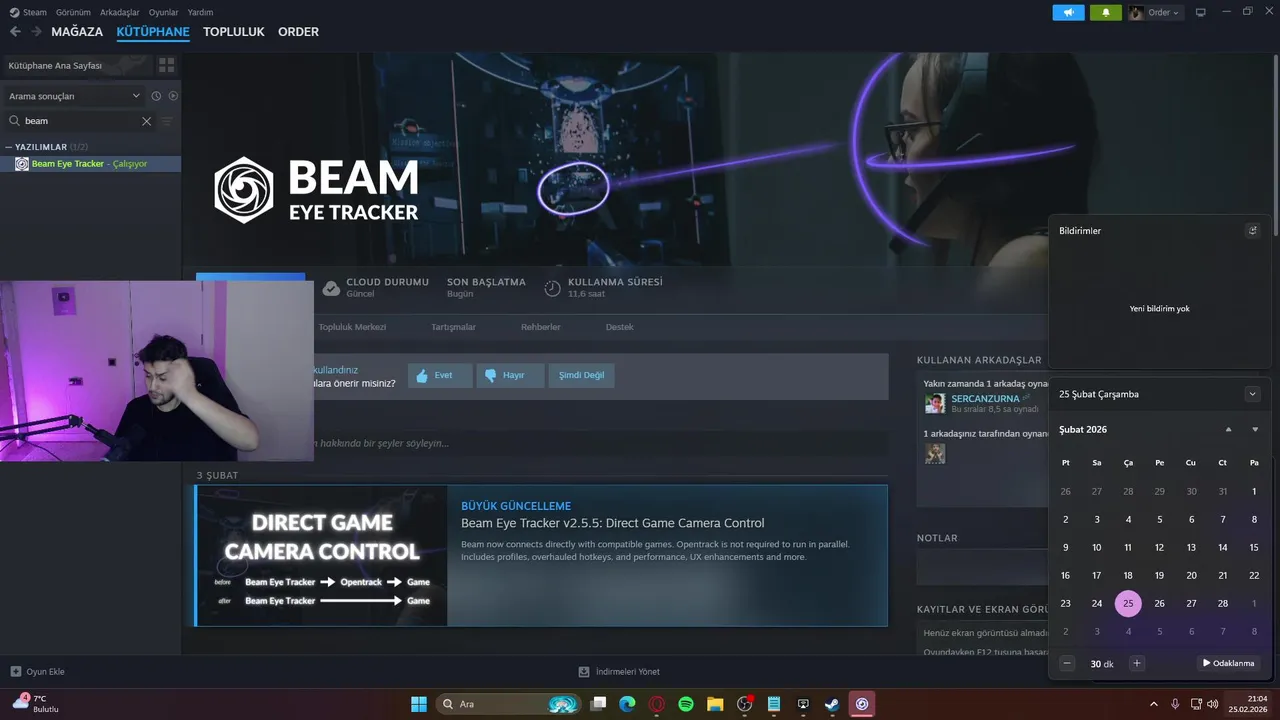Open Windows Start menu
This screenshot has height=720, width=1280.
(419, 704)
